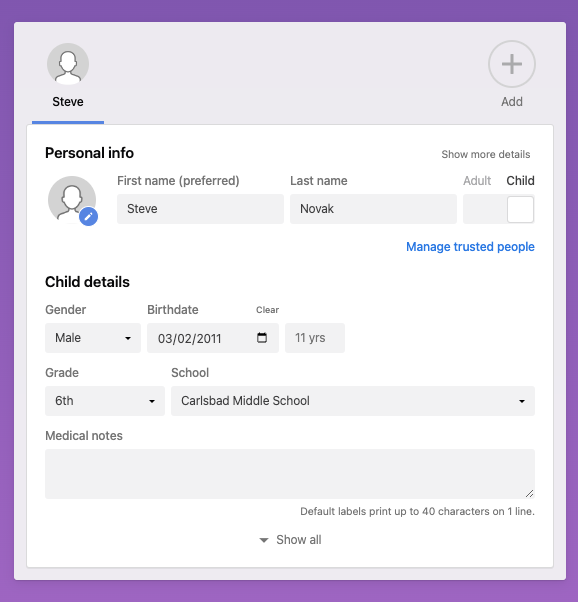578x602 pixels.
Task: Select the Adult label option
Action: click(x=477, y=180)
